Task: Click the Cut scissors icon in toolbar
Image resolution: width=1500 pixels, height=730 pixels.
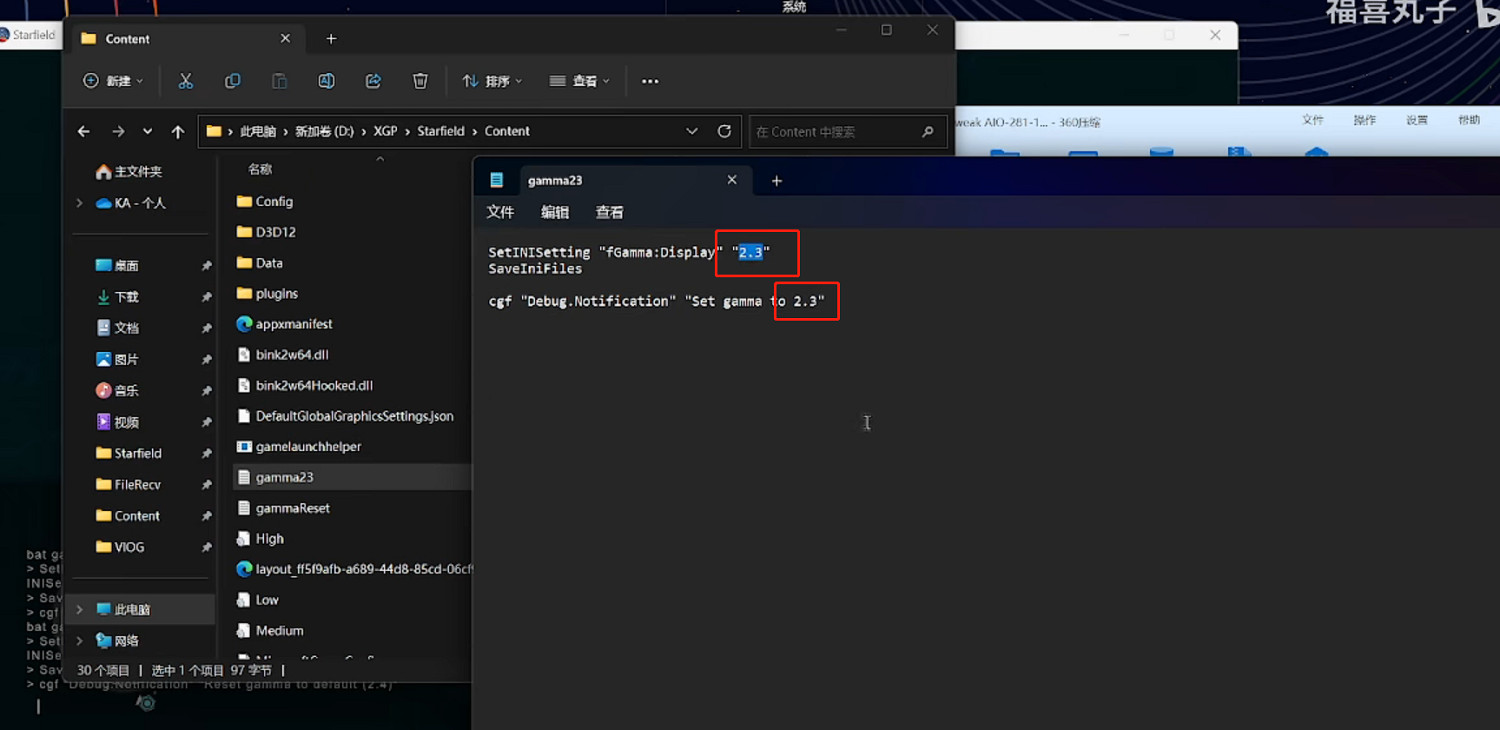Action: coord(185,81)
